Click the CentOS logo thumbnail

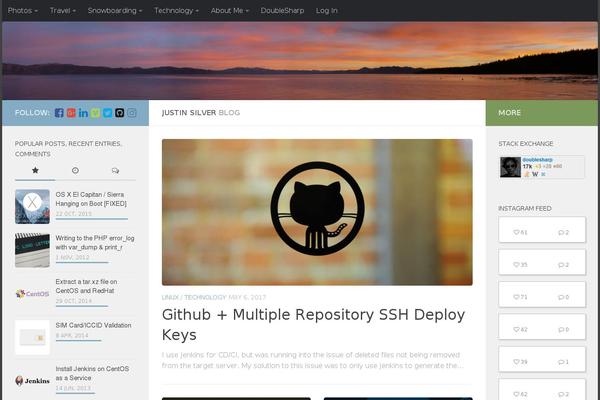coord(33,294)
